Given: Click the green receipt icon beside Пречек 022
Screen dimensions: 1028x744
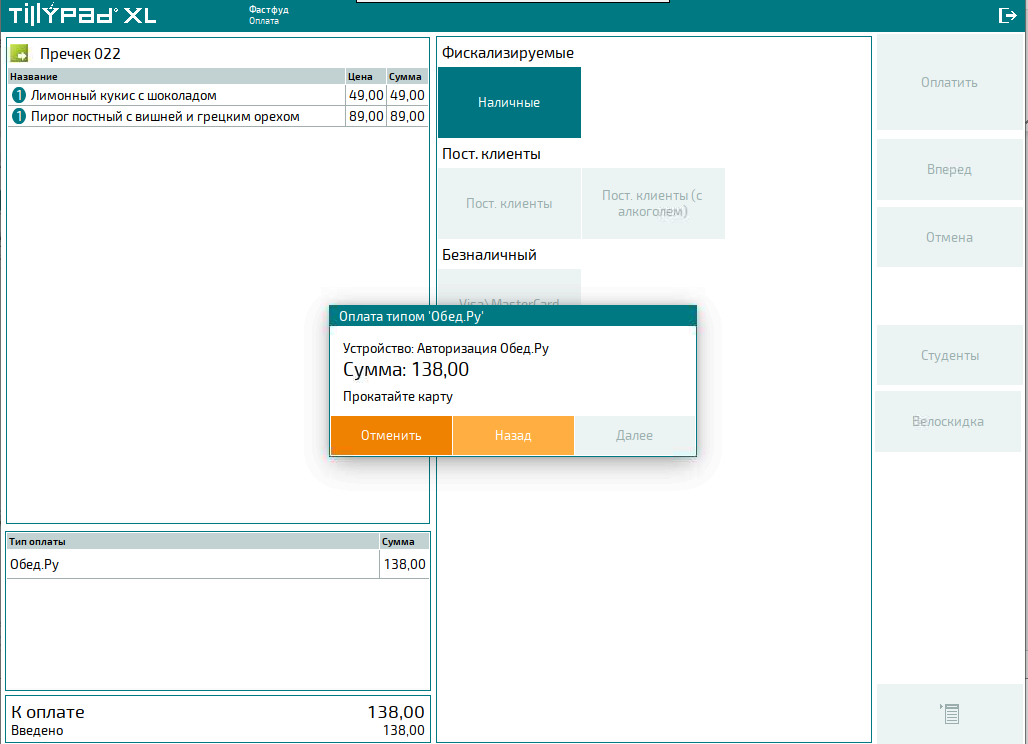Looking at the screenshot, I should coord(19,53).
